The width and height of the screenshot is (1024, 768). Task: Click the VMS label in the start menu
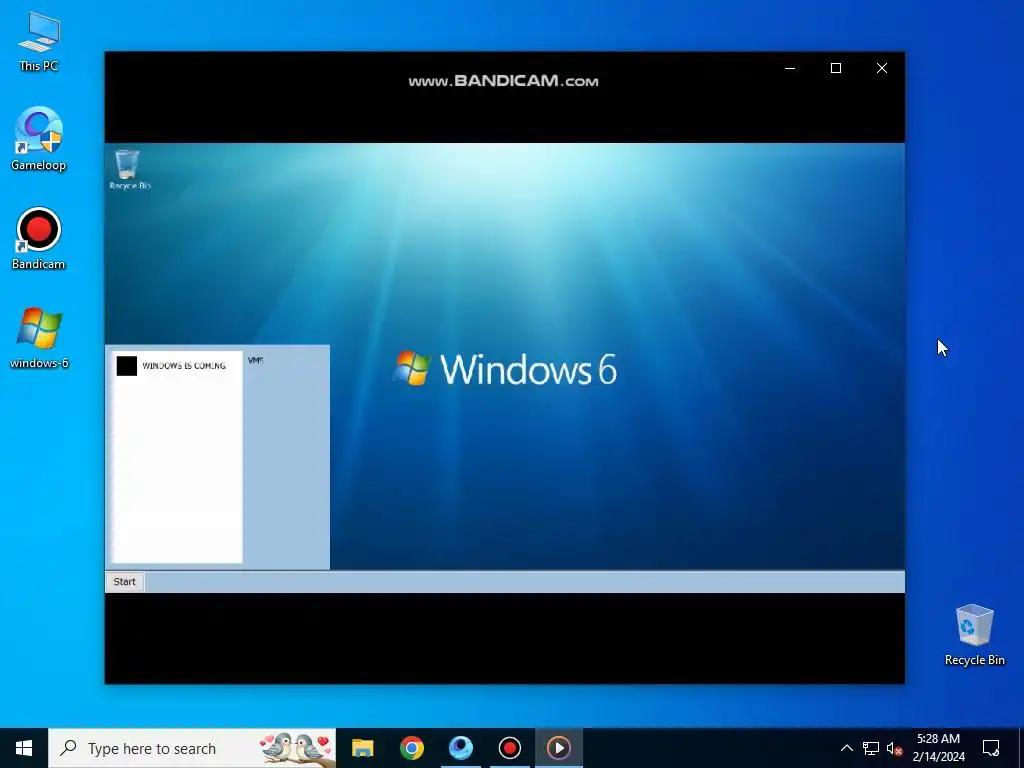(x=255, y=360)
